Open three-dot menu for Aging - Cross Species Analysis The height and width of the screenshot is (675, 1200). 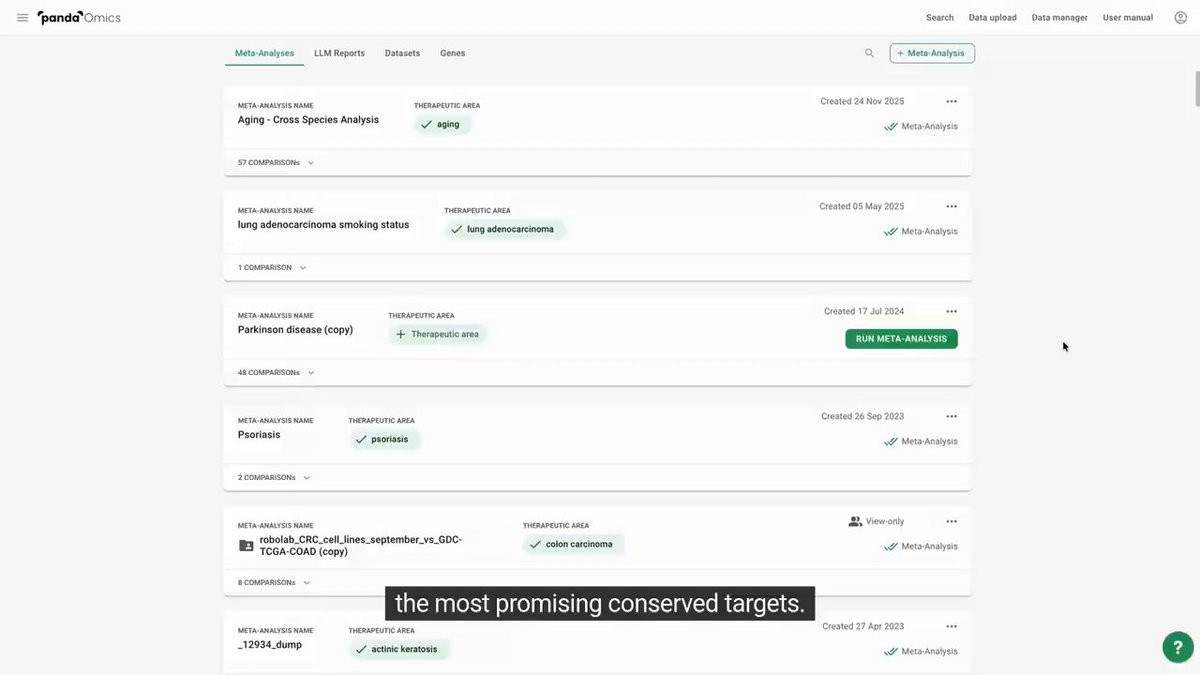point(951,101)
